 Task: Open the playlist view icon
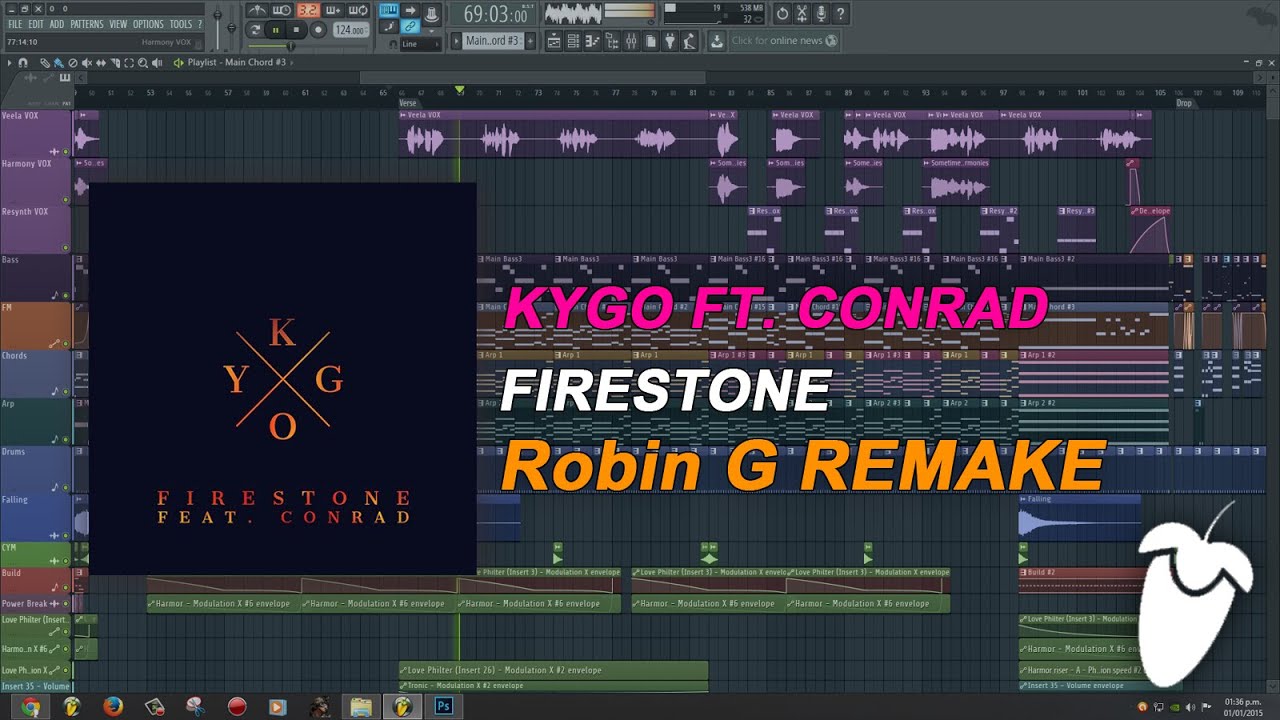pos(552,41)
